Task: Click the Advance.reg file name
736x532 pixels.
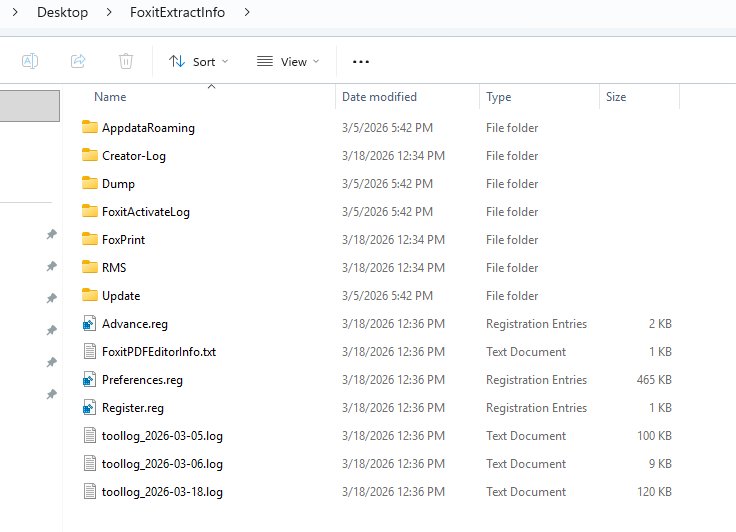Action: pos(135,324)
